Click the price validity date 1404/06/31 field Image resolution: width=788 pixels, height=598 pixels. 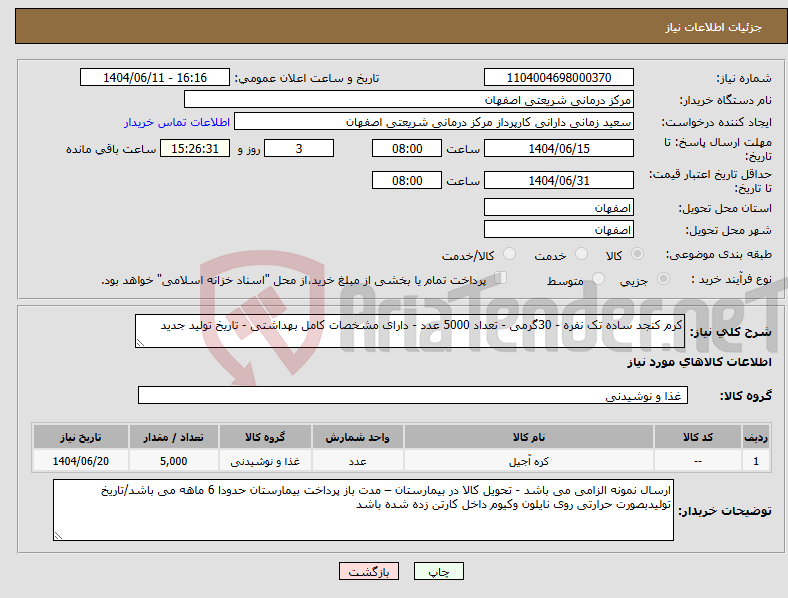pyautogui.click(x=558, y=180)
